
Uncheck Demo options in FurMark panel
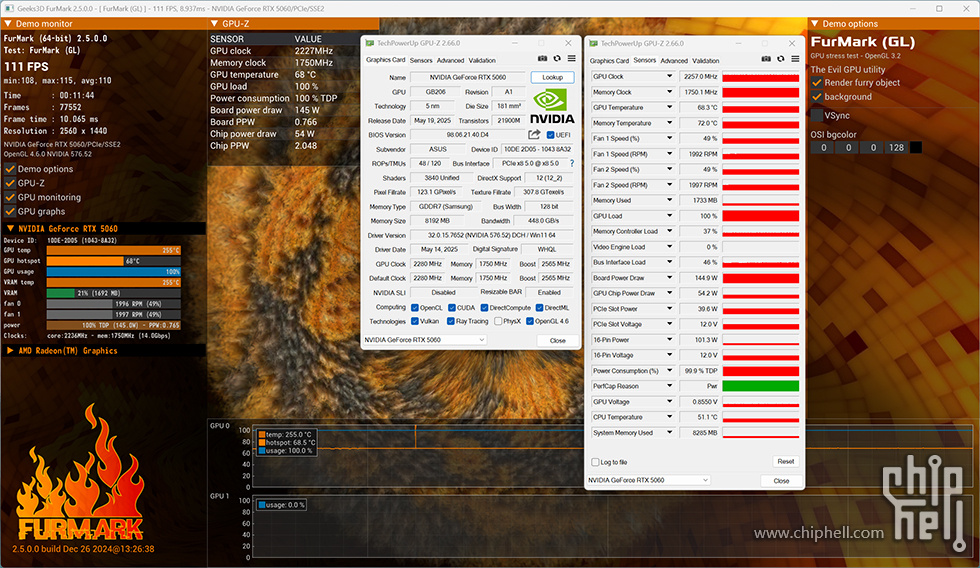pos(10,169)
